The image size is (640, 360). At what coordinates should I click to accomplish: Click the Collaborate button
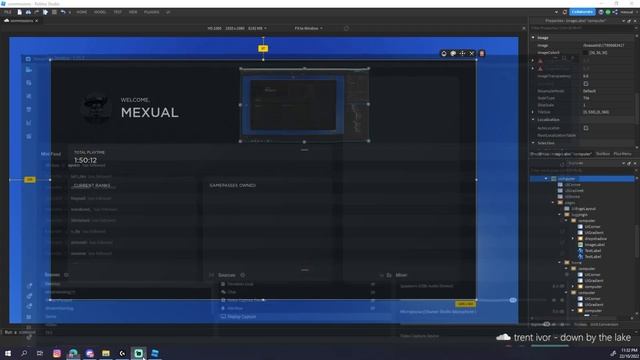click(582, 12)
